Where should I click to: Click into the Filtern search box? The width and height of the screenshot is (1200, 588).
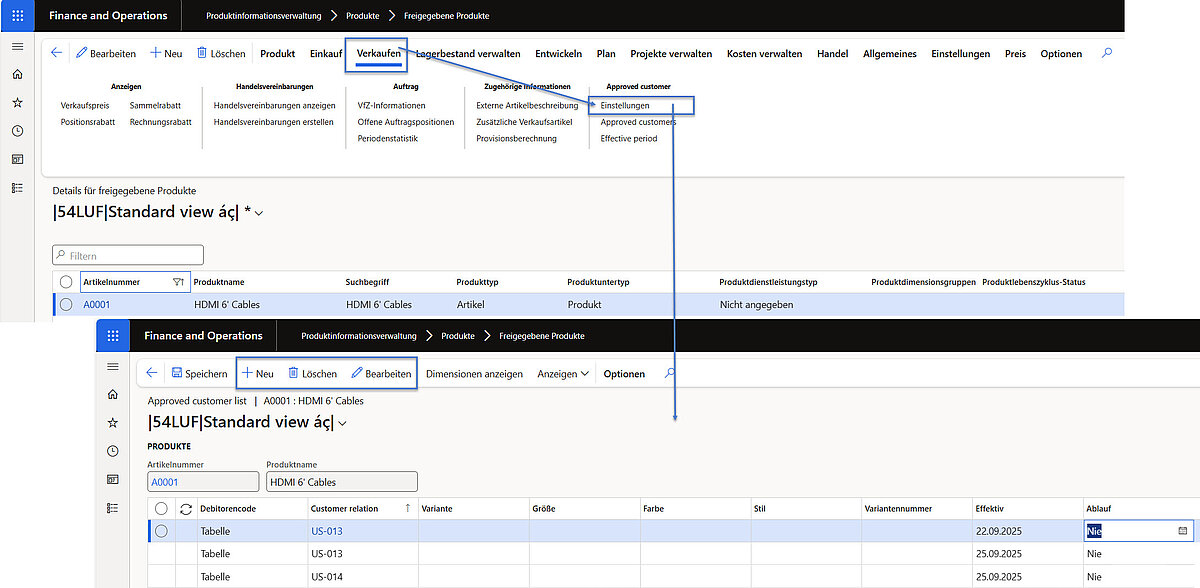coord(128,255)
